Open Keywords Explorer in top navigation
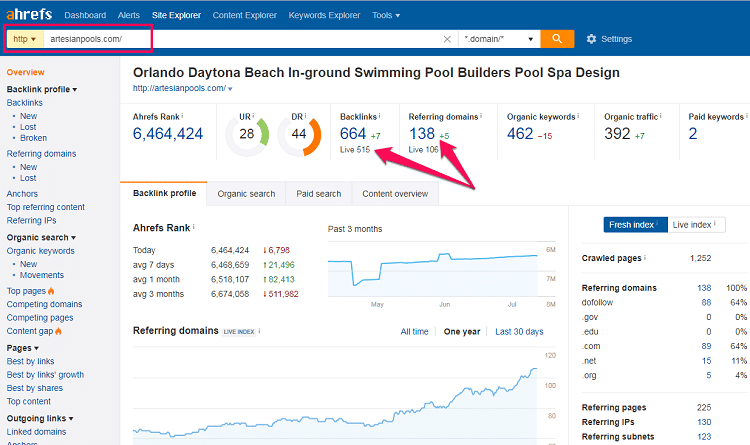The image size is (750, 445). coord(324,15)
